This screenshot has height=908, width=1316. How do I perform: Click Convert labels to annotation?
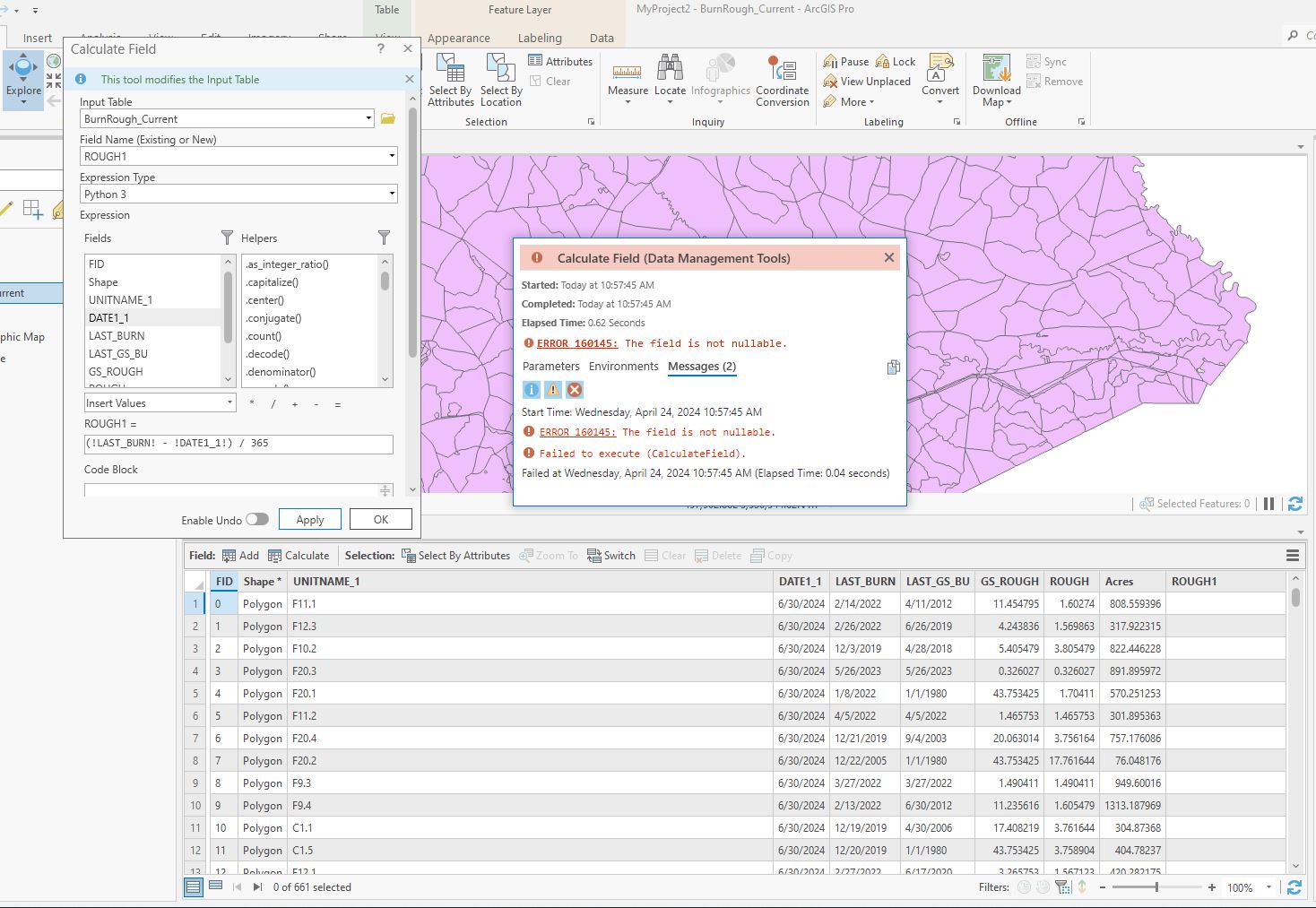(940, 80)
